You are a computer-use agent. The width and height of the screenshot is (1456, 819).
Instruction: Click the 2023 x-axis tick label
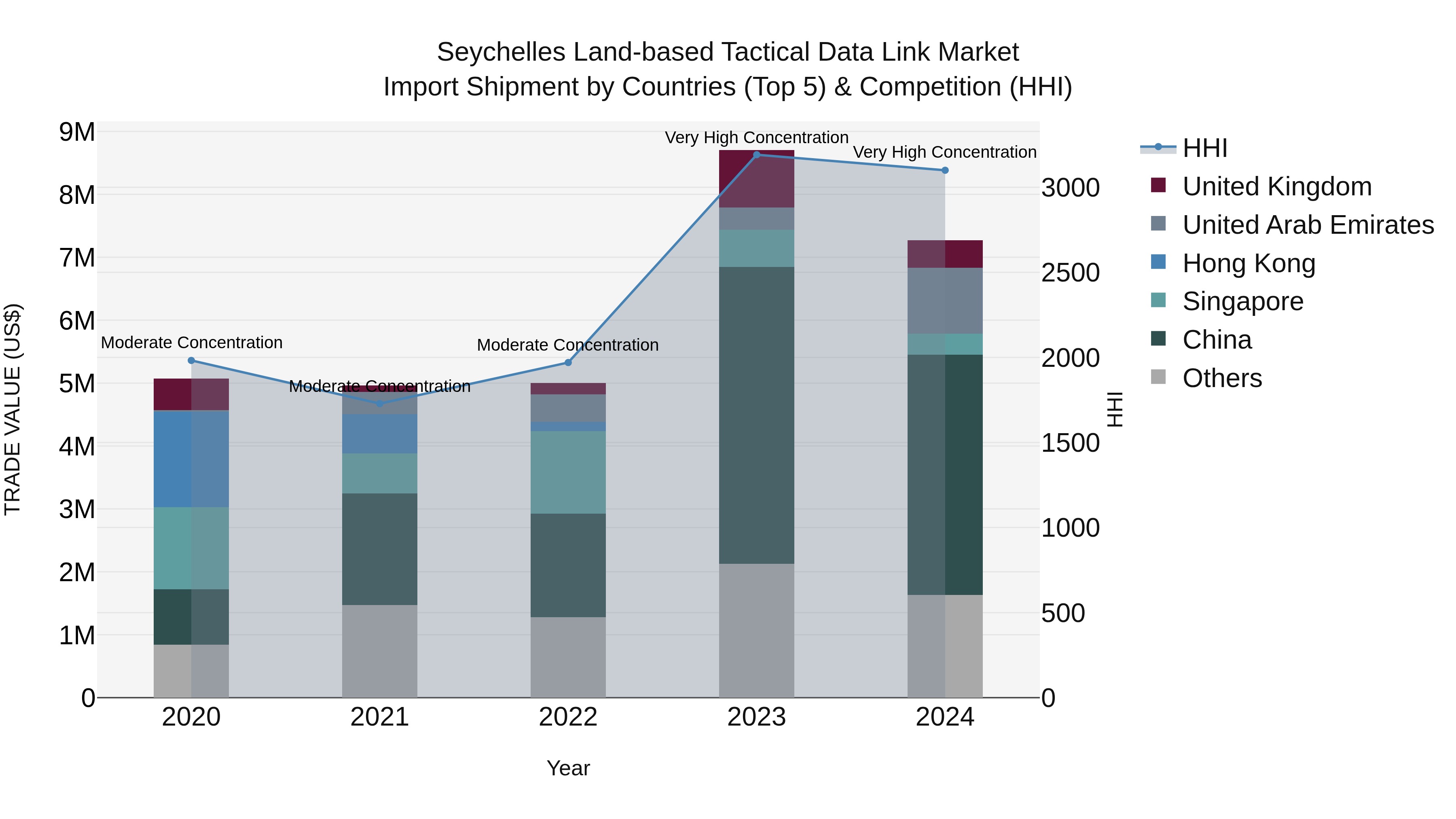click(757, 717)
